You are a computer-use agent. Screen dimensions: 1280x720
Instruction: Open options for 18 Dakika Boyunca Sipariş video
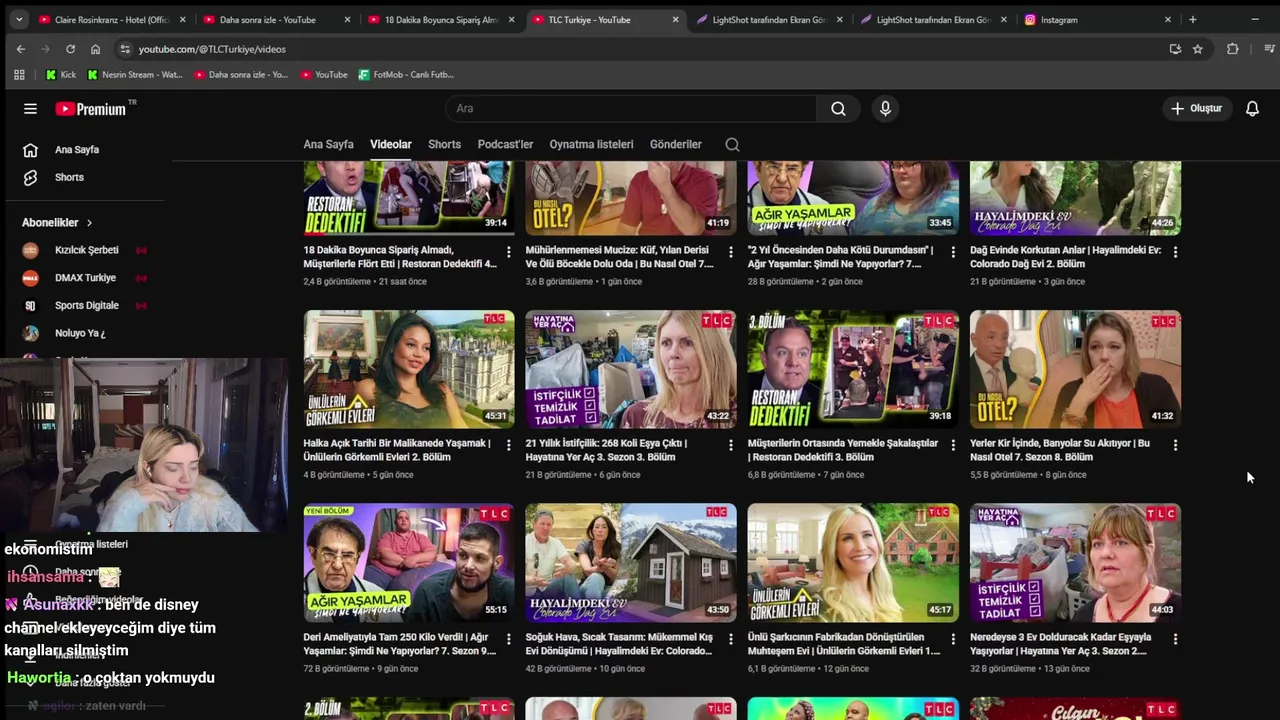[508, 252]
